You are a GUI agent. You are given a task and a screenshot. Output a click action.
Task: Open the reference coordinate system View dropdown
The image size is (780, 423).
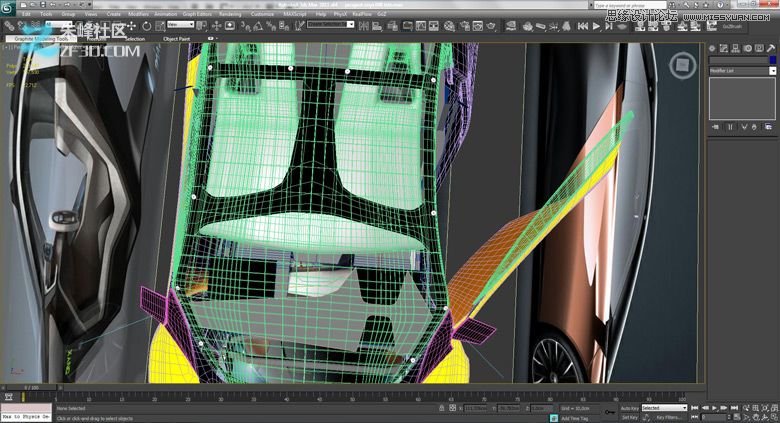pos(181,24)
